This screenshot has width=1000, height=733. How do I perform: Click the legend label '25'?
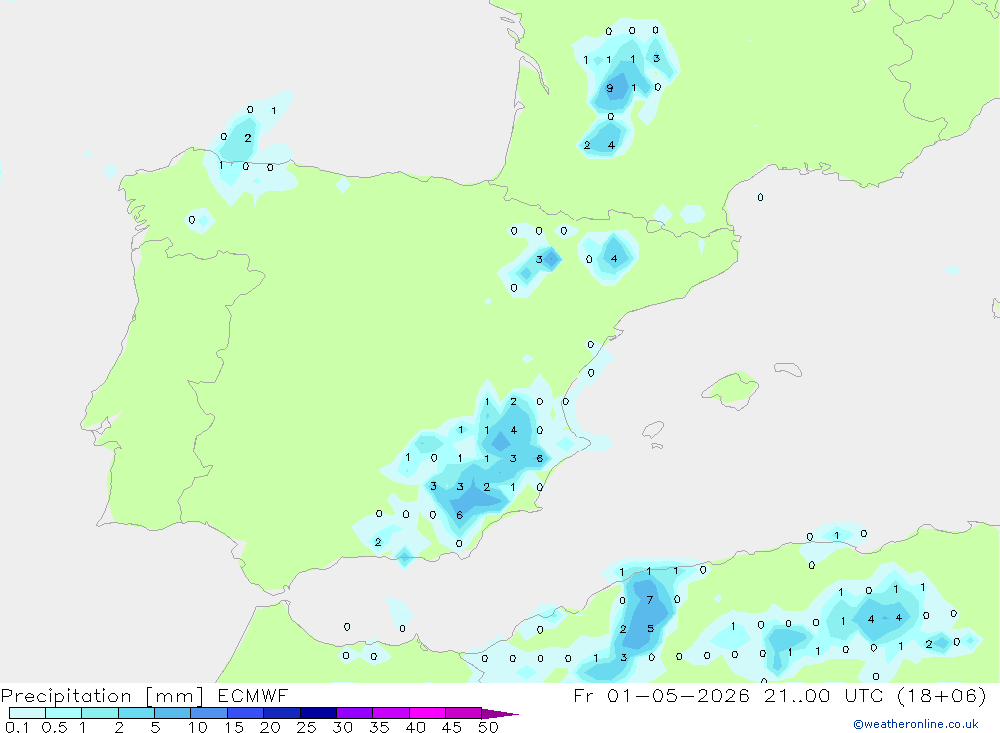[307, 727]
